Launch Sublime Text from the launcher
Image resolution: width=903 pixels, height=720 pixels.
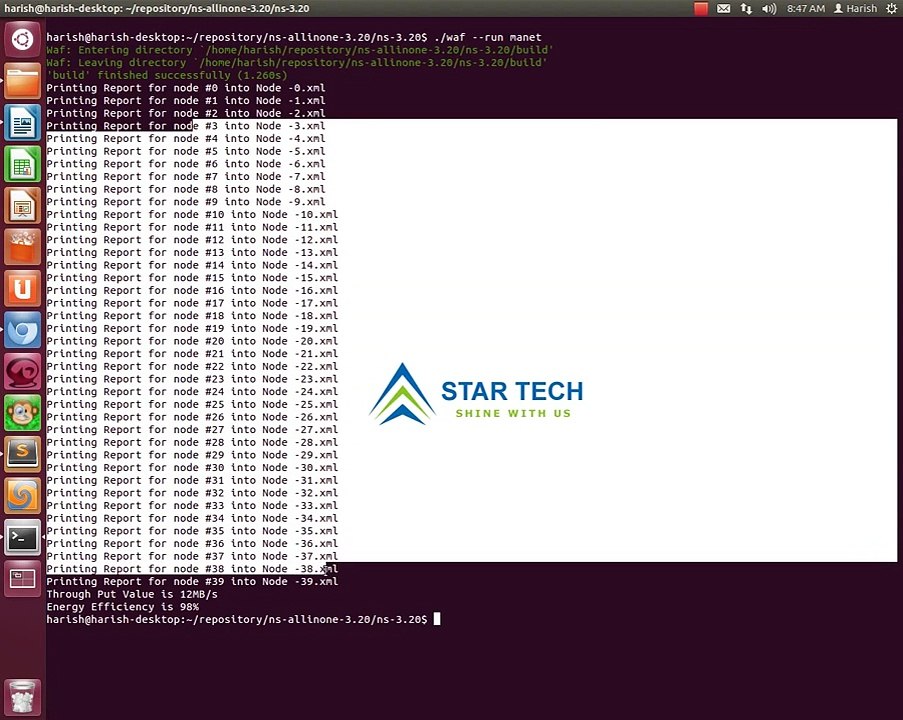tap(22, 454)
